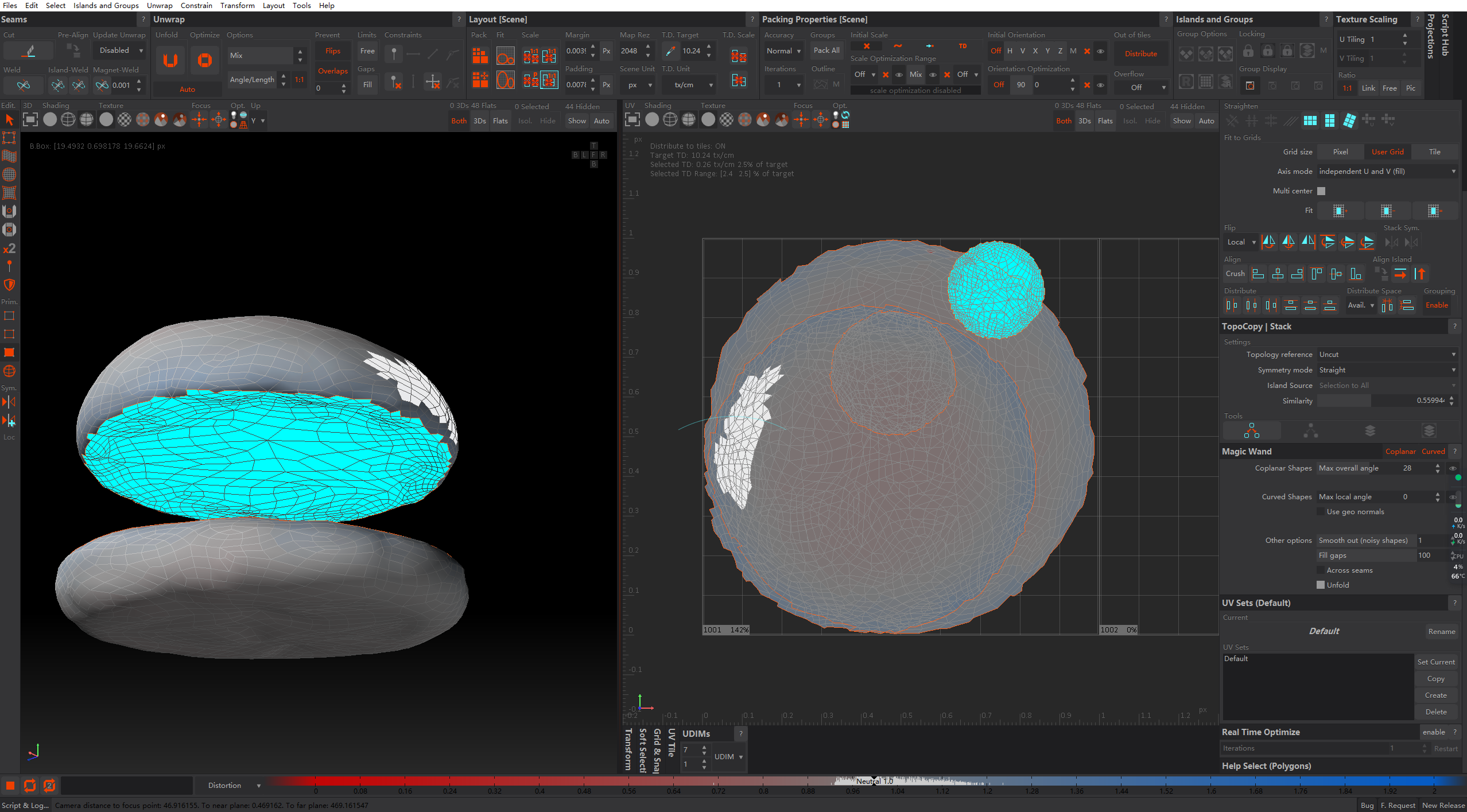Enable the Unfold checkbox in Magic Wand
The height and width of the screenshot is (812, 1467).
tap(1321, 585)
